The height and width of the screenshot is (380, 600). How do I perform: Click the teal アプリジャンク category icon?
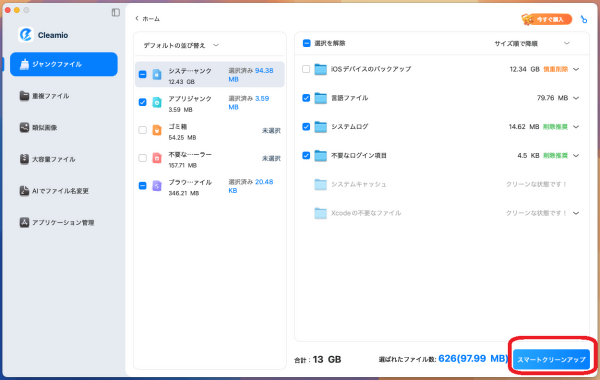coord(157,102)
